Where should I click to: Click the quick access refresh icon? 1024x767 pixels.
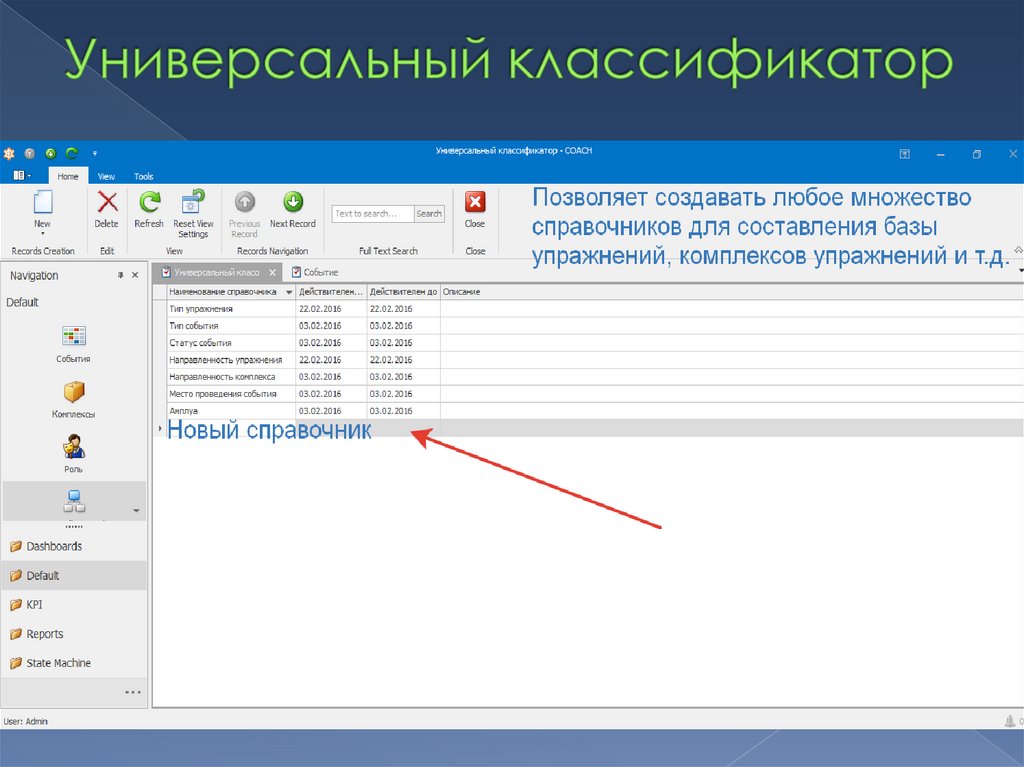(x=72, y=154)
